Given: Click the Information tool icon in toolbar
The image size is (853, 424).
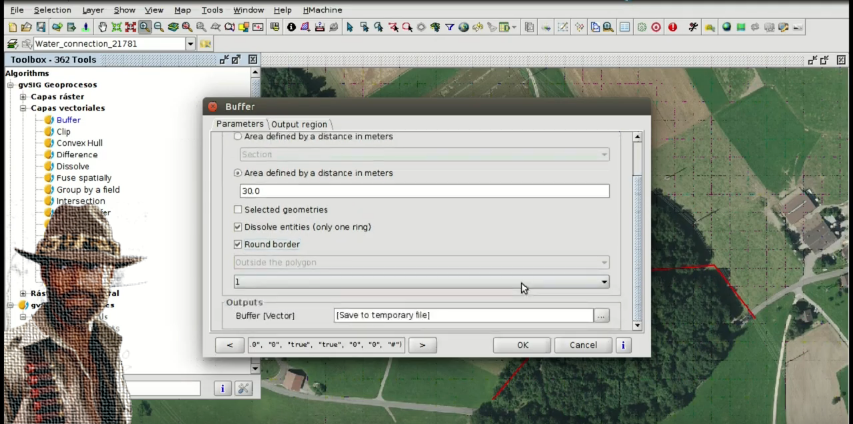Looking at the screenshot, I should tap(291, 27).
